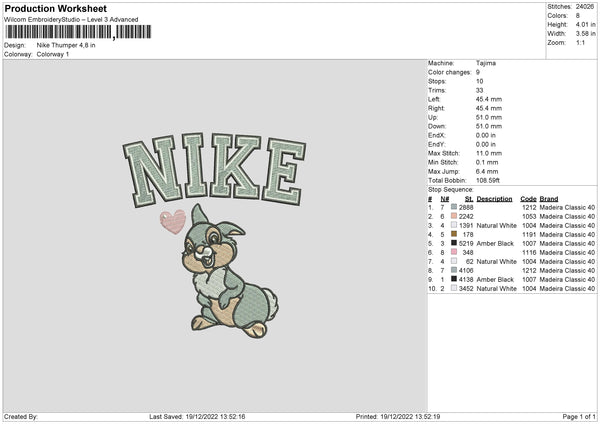Image resolution: width=600 pixels, height=424 pixels.
Task: Click the Thumper bunny embroidery image
Action: (x=230, y=271)
